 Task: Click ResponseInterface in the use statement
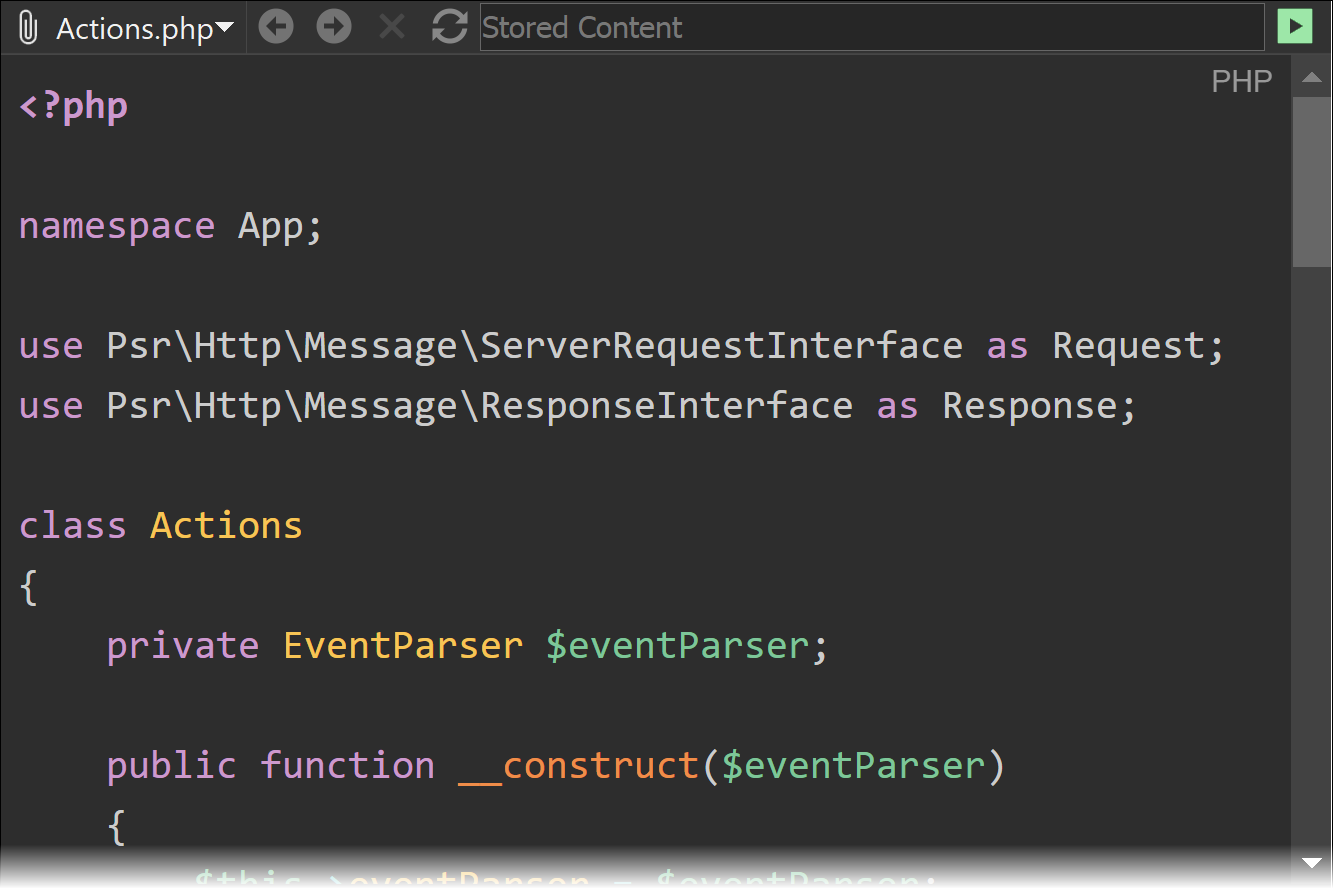click(x=667, y=406)
